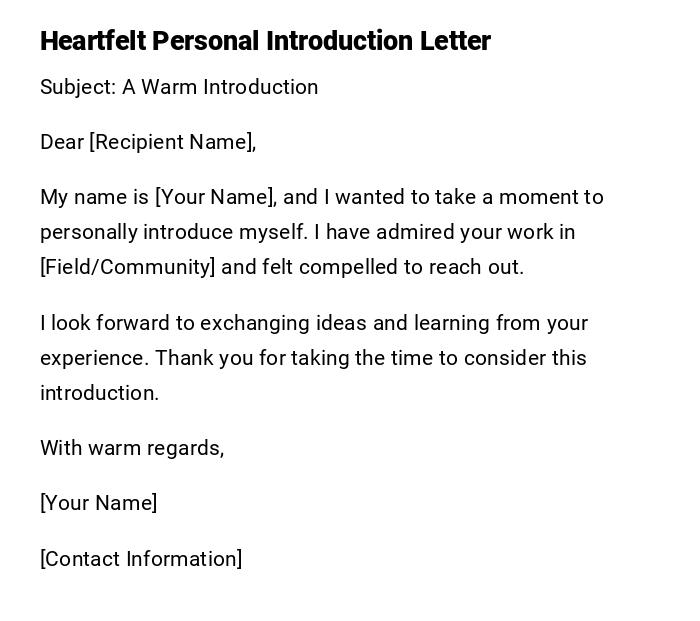The height and width of the screenshot is (621, 700).
Task: Click the word "Dear" in the greeting
Action: click(62, 142)
